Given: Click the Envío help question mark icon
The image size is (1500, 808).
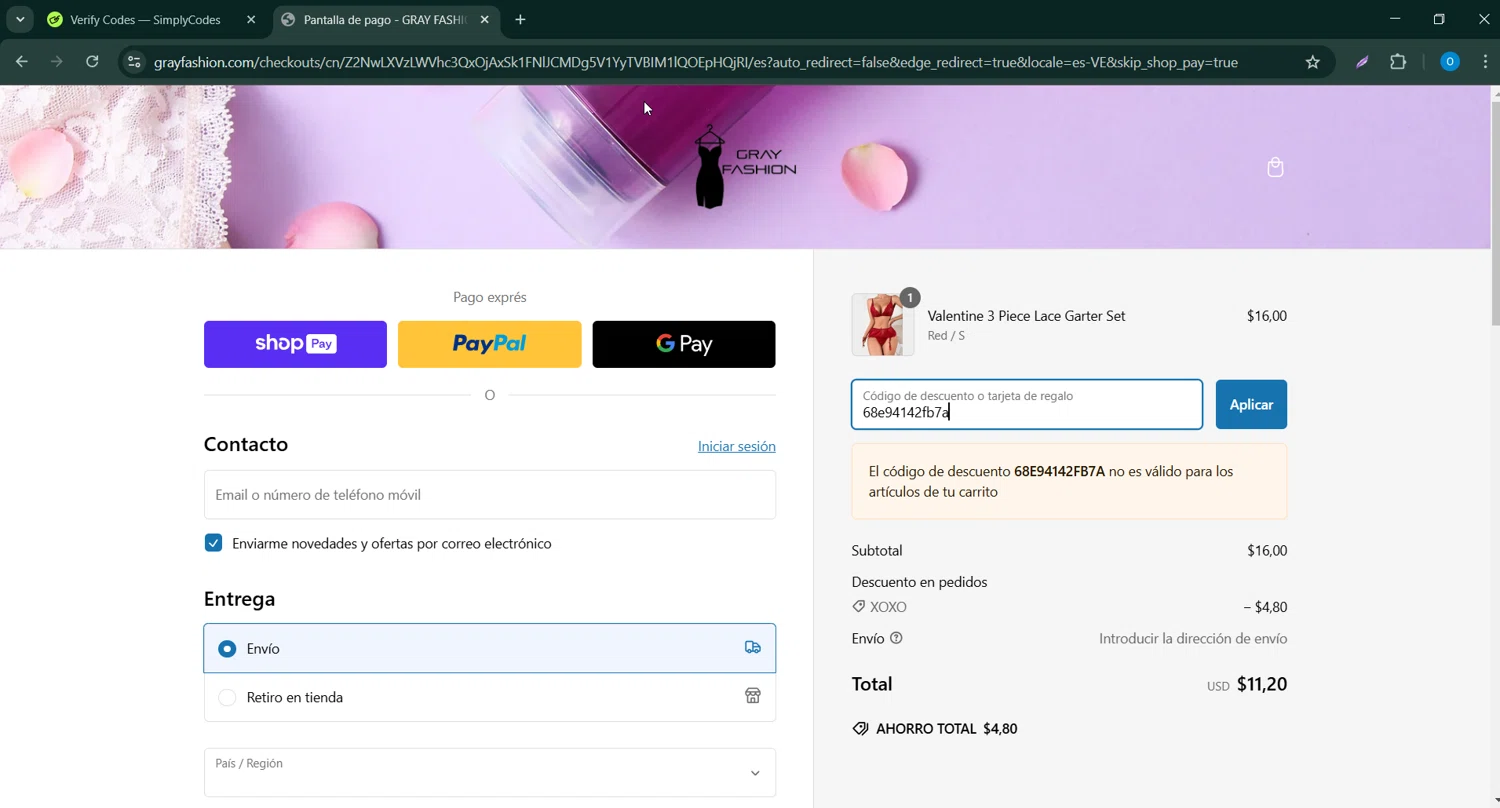Looking at the screenshot, I should coord(896,638).
